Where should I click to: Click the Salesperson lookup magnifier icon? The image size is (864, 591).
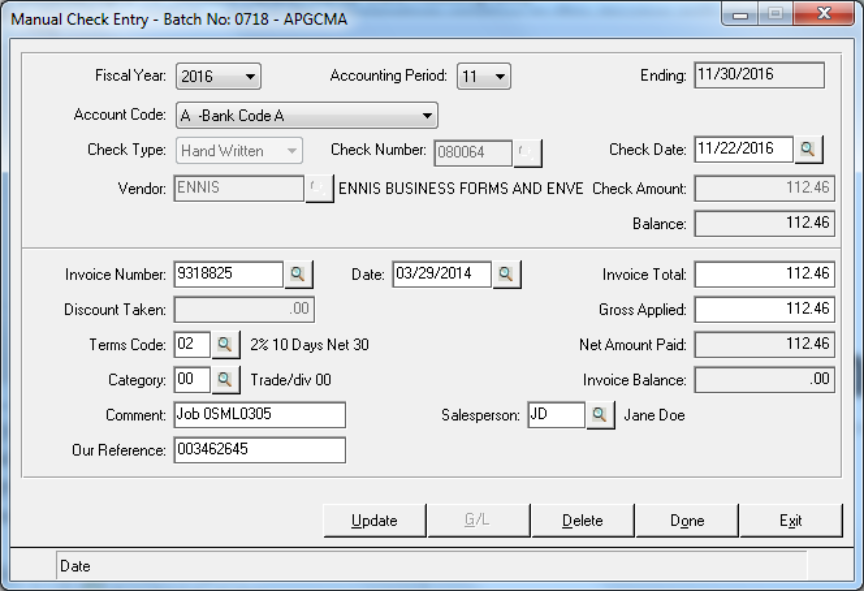coord(600,415)
